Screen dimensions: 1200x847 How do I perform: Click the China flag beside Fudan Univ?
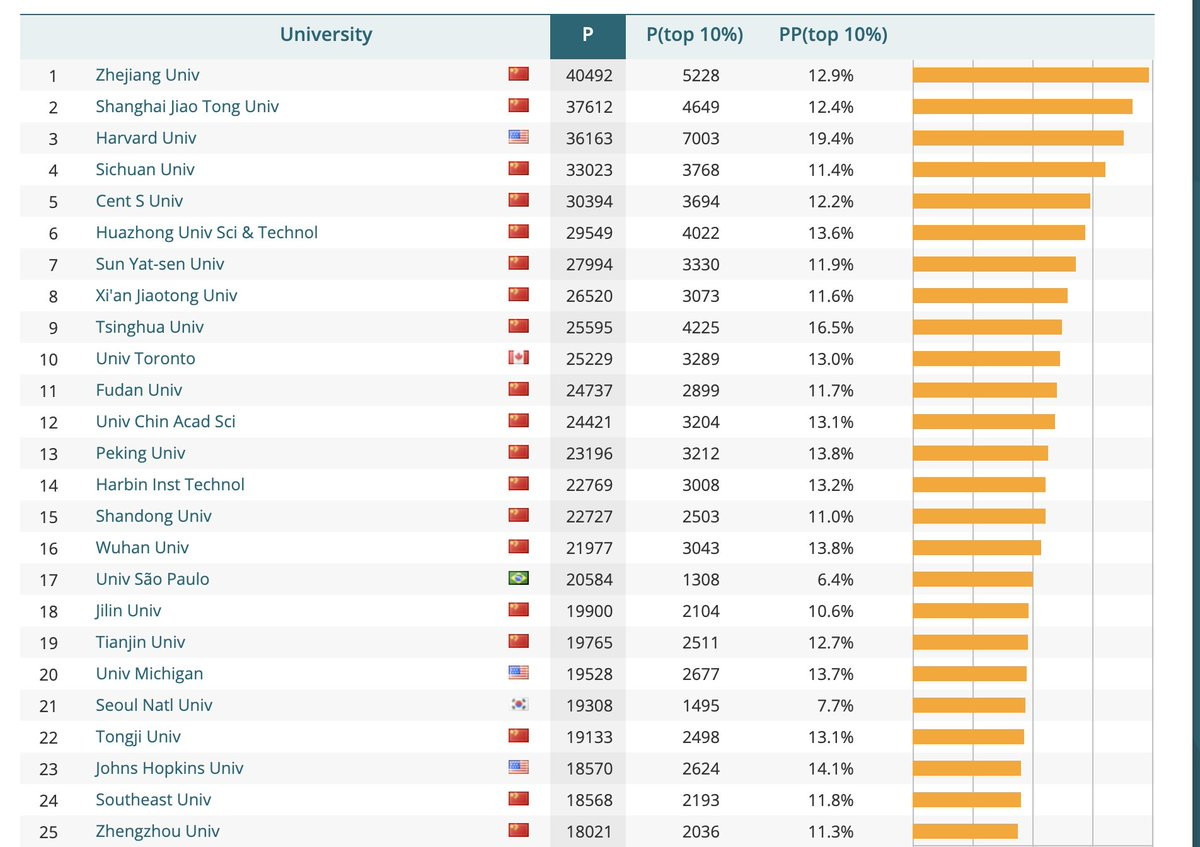pos(518,389)
